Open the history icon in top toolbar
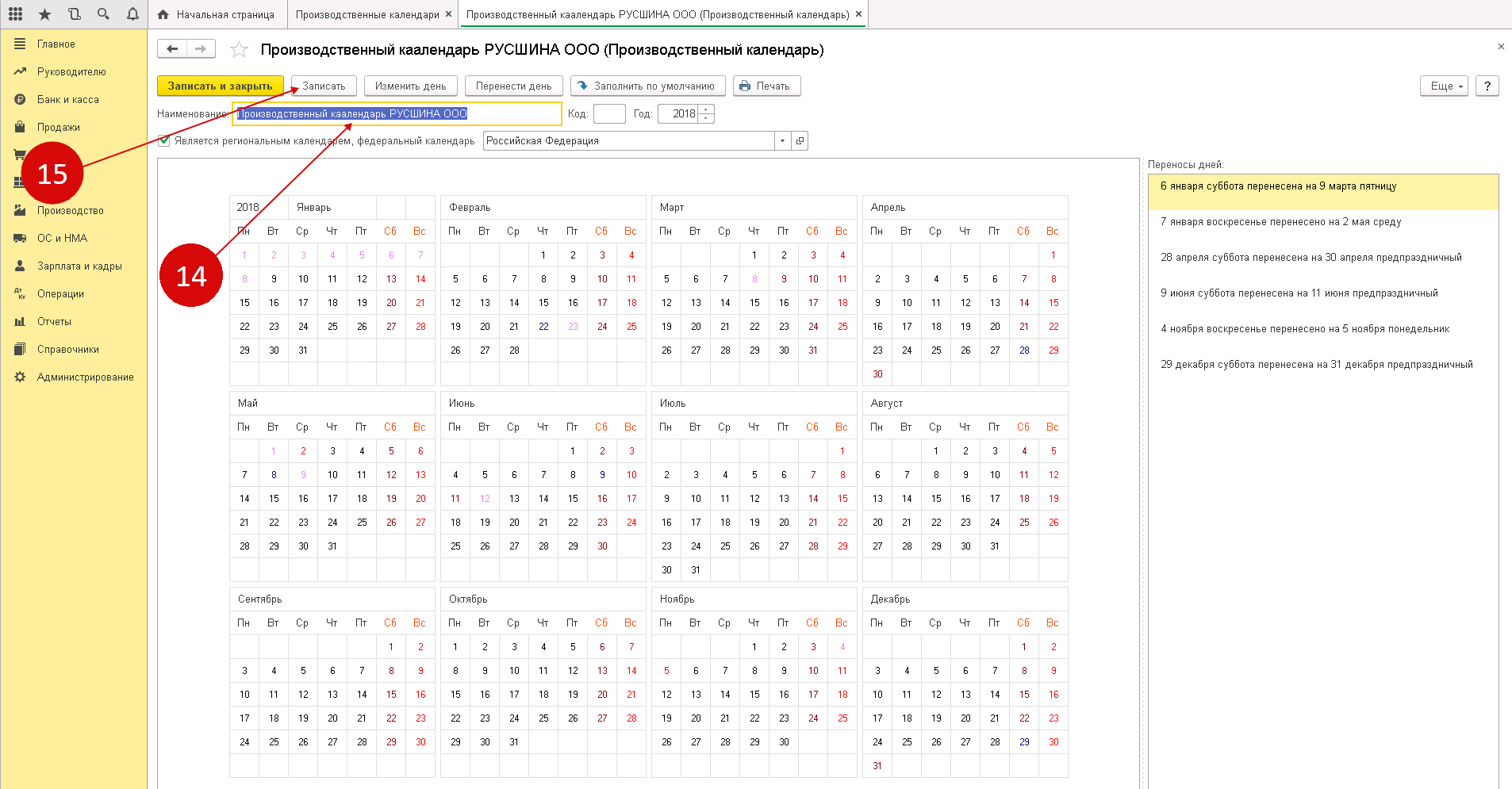Screen dimensions: 1512x789 pos(75,13)
